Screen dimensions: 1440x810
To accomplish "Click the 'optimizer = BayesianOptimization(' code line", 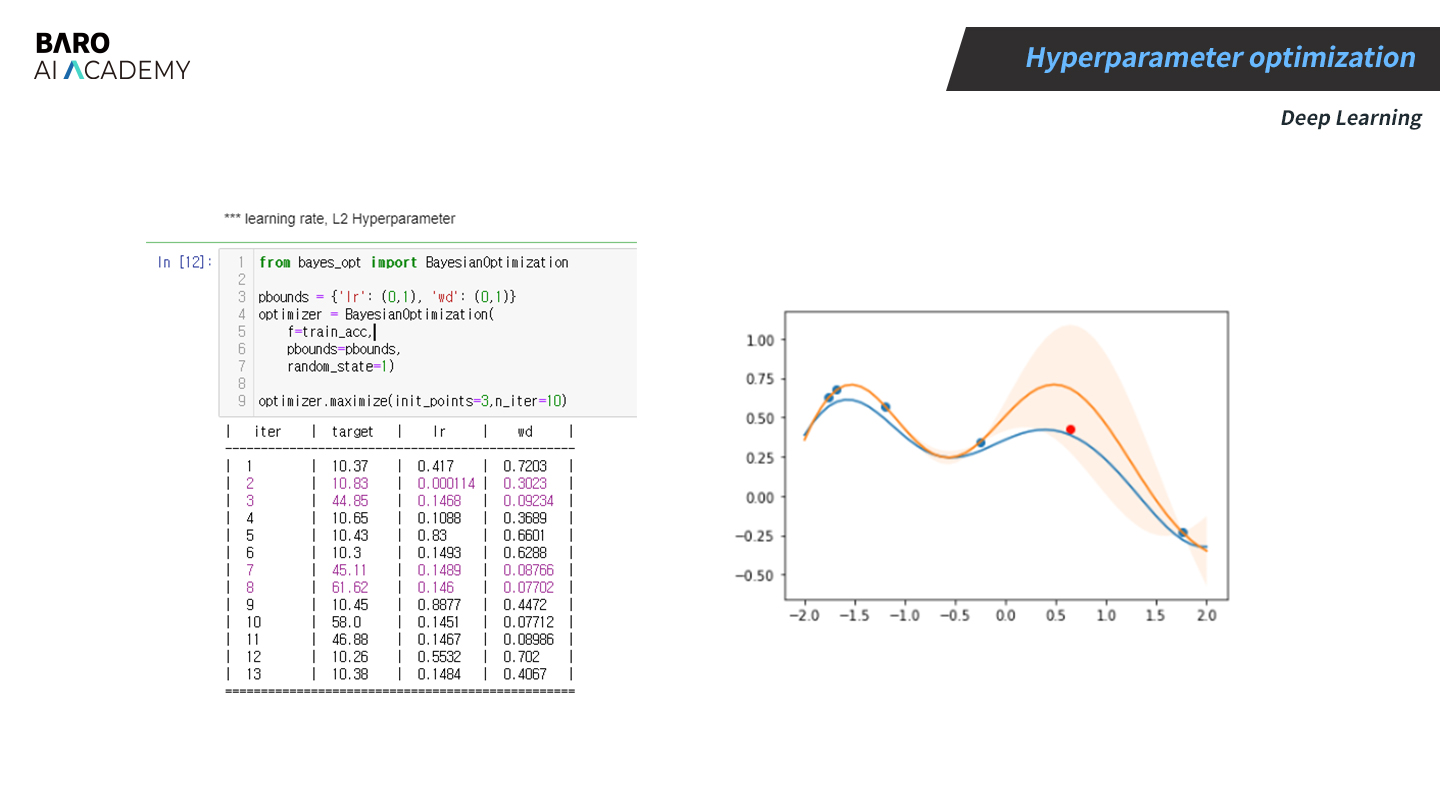I will click(x=376, y=314).
